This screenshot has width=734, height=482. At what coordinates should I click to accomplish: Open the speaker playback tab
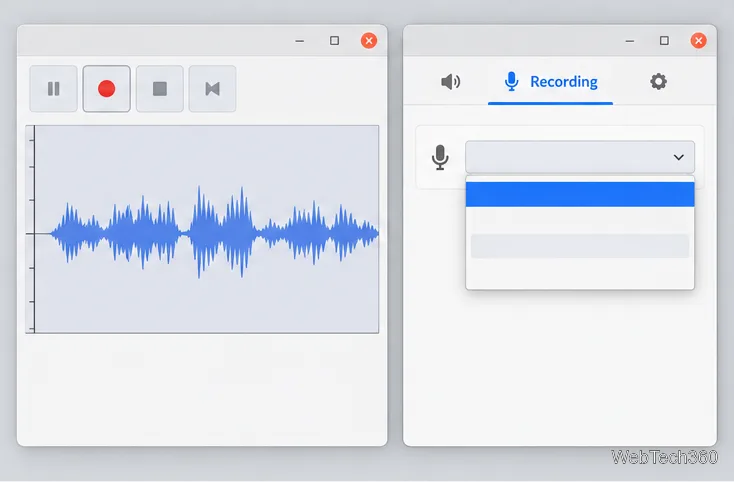pyautogui.click(x=450, y=82)
